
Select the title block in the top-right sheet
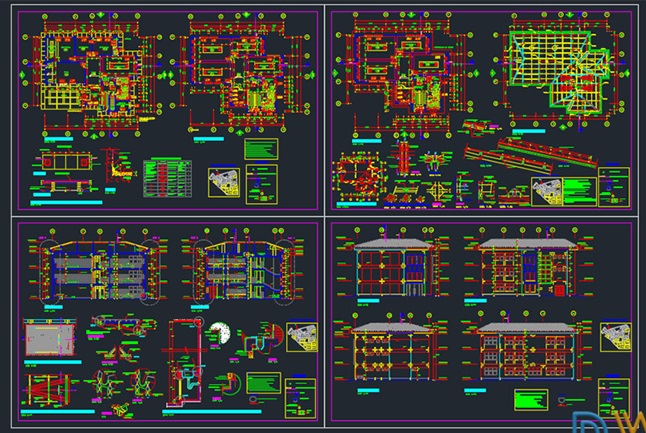pos(613,187)
